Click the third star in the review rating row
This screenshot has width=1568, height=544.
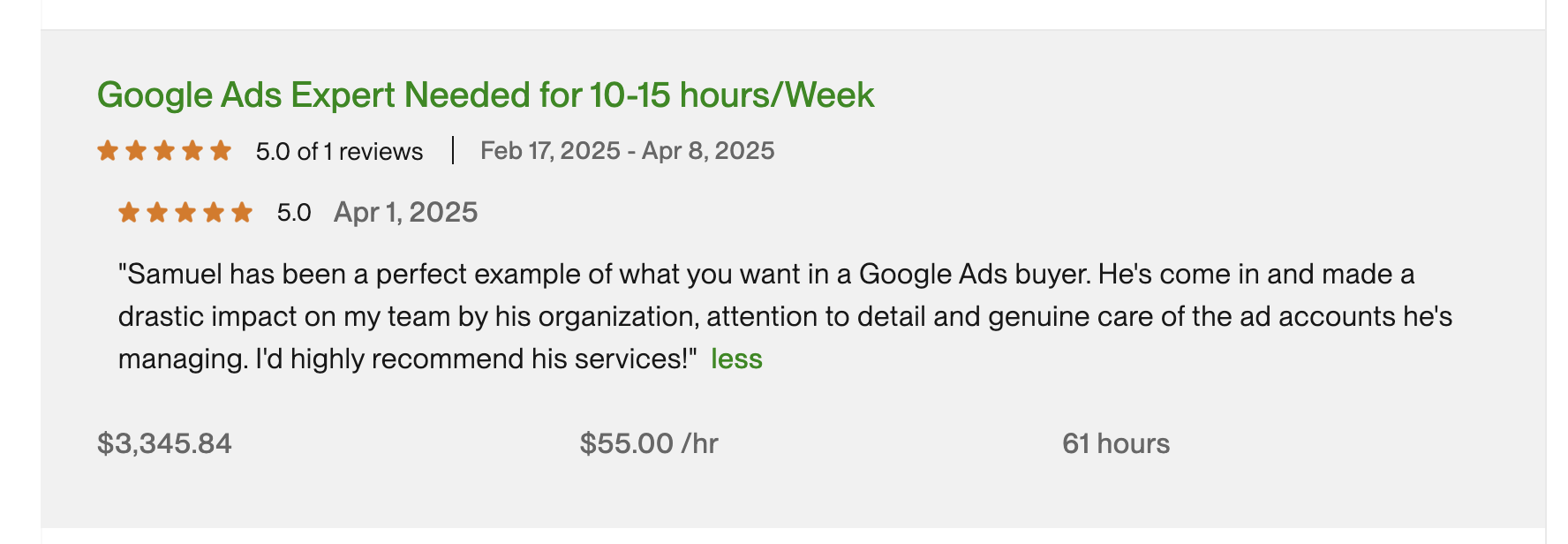tap(185, 211)
